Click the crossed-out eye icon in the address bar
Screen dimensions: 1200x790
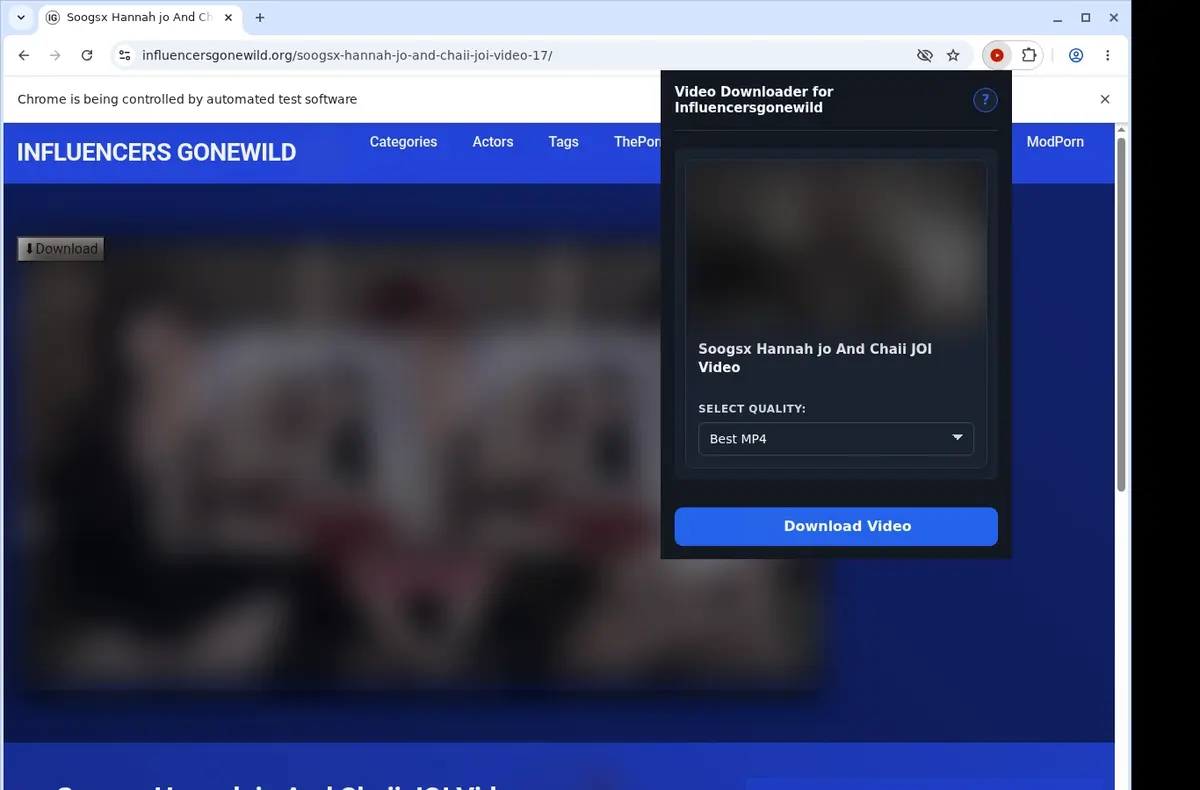tap(925, 56)
